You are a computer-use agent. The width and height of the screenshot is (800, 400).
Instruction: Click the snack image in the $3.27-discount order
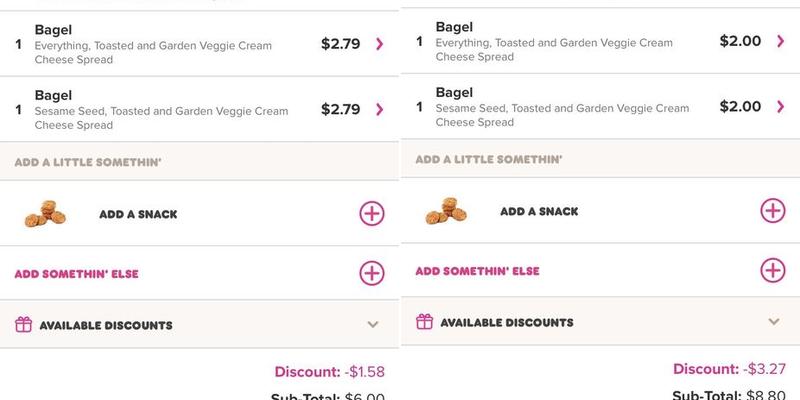click(x=448, y=211)
